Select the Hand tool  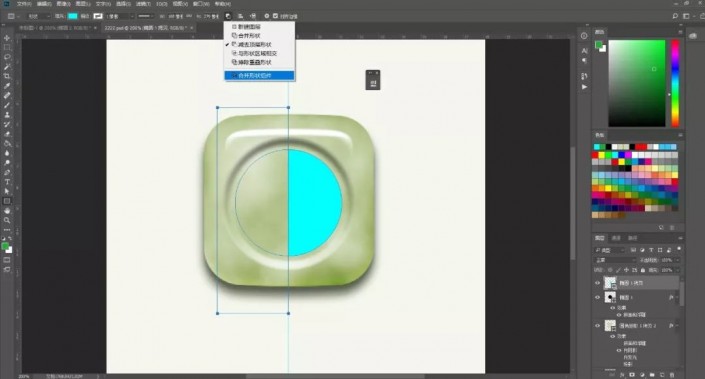pos(7,210)
